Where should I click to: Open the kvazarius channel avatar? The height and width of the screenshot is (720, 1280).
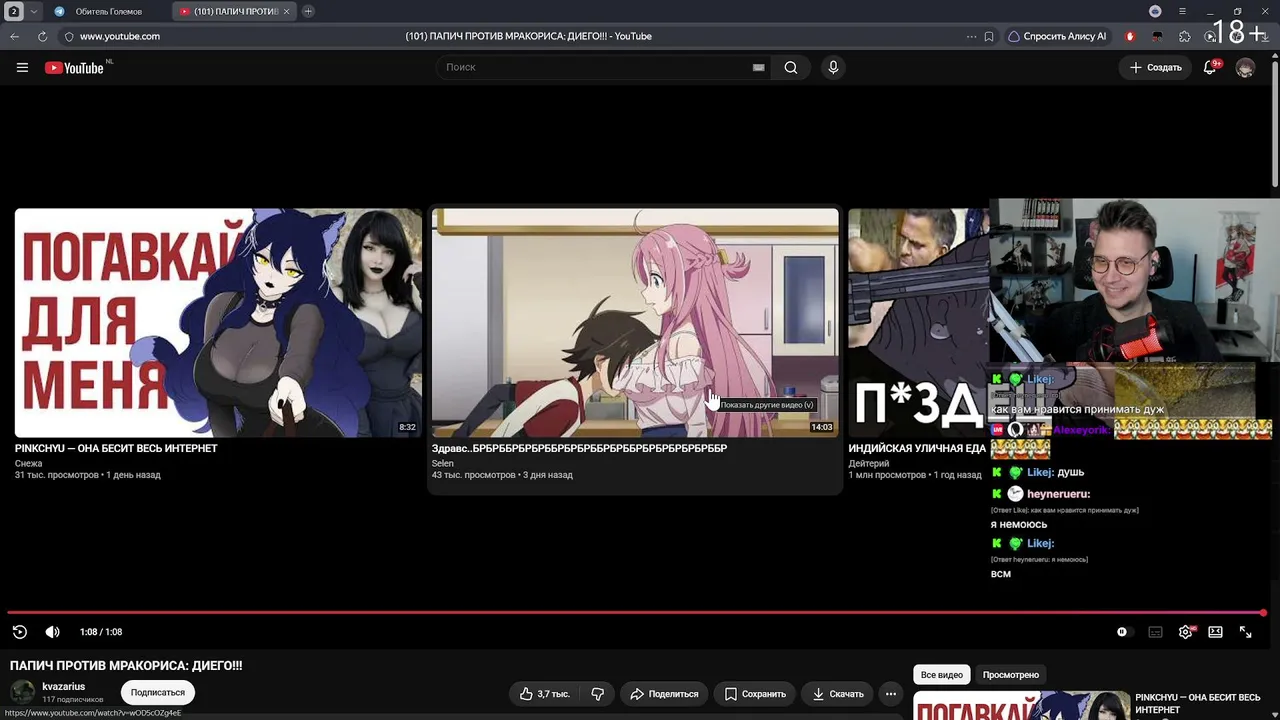pos(23,692)
